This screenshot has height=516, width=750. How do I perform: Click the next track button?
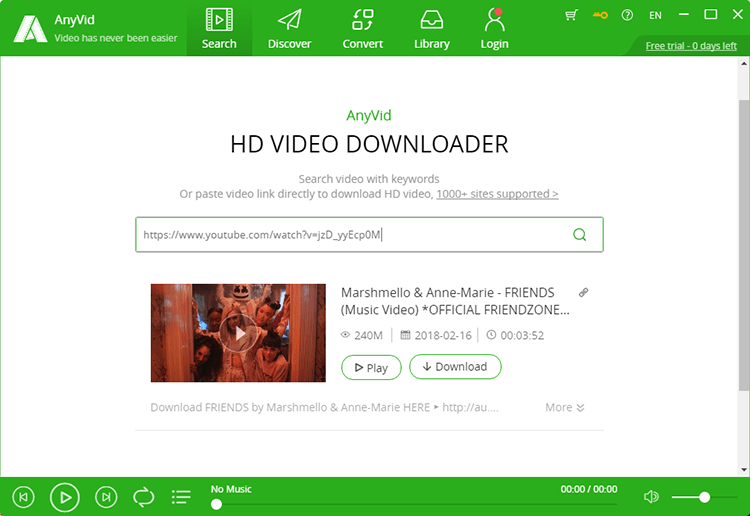click(106, 497)
